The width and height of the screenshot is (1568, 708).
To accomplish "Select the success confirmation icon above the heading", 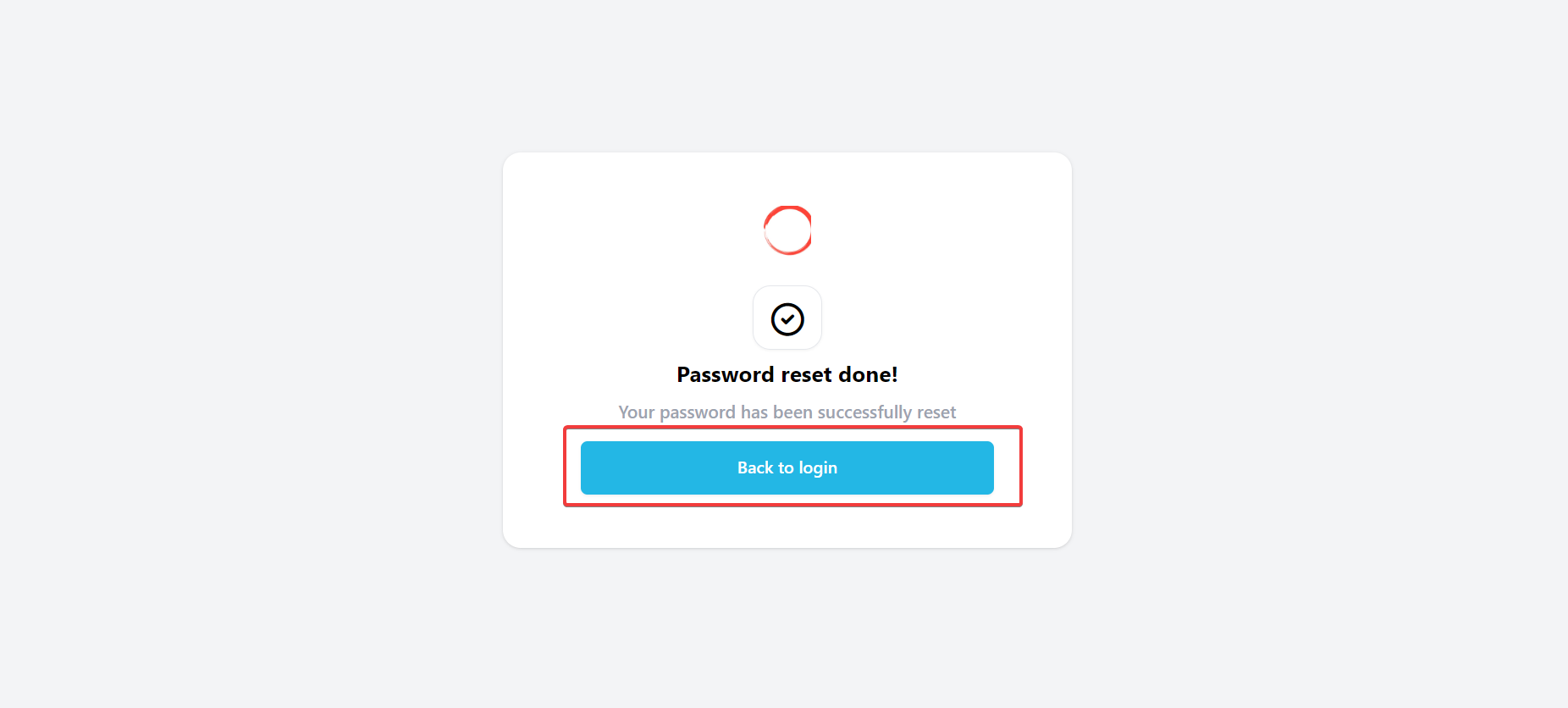I will pos(787,318).
